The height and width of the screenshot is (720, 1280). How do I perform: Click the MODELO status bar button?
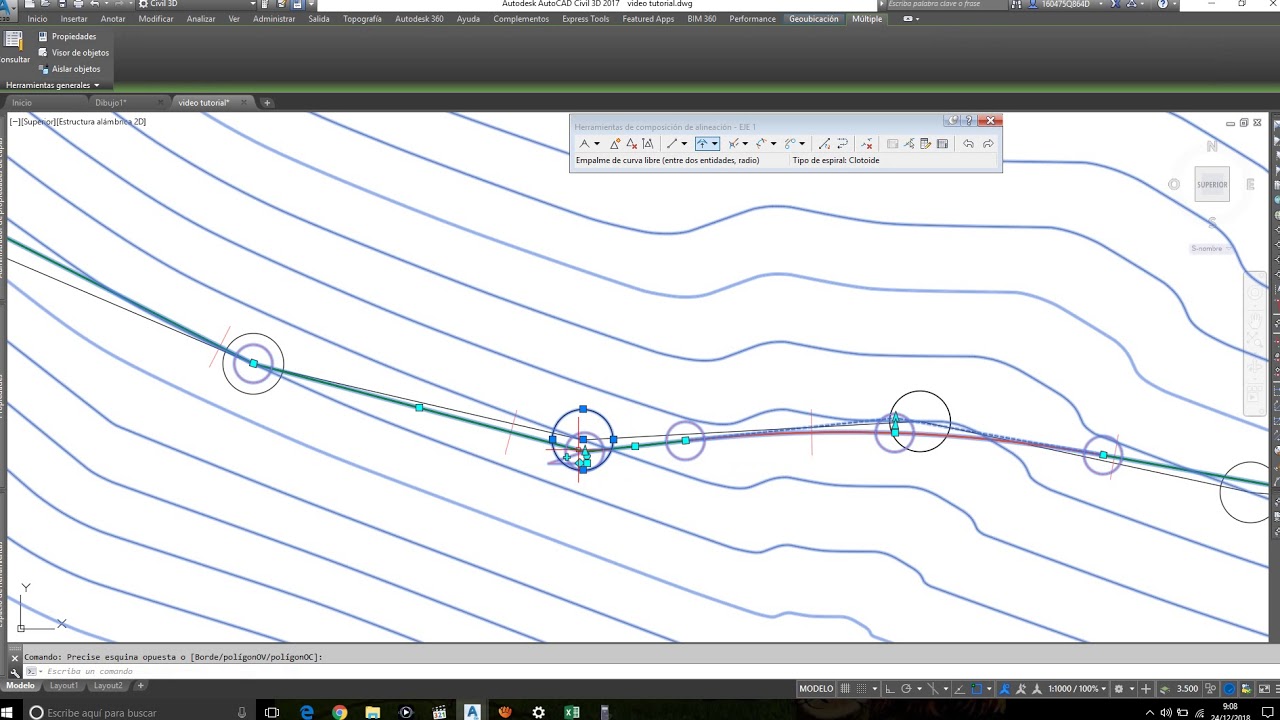816,688
